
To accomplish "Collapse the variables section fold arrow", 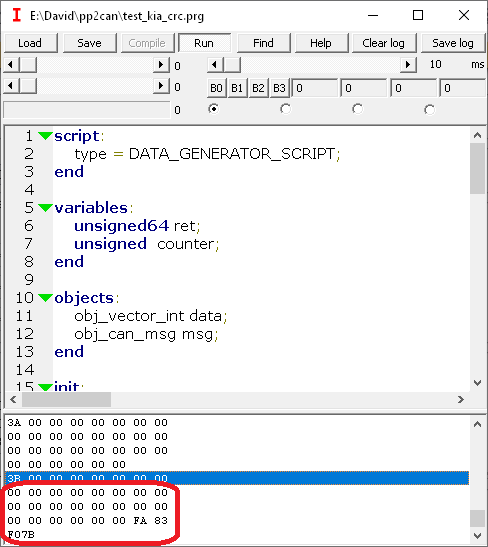I will click(x=45, y=208).
